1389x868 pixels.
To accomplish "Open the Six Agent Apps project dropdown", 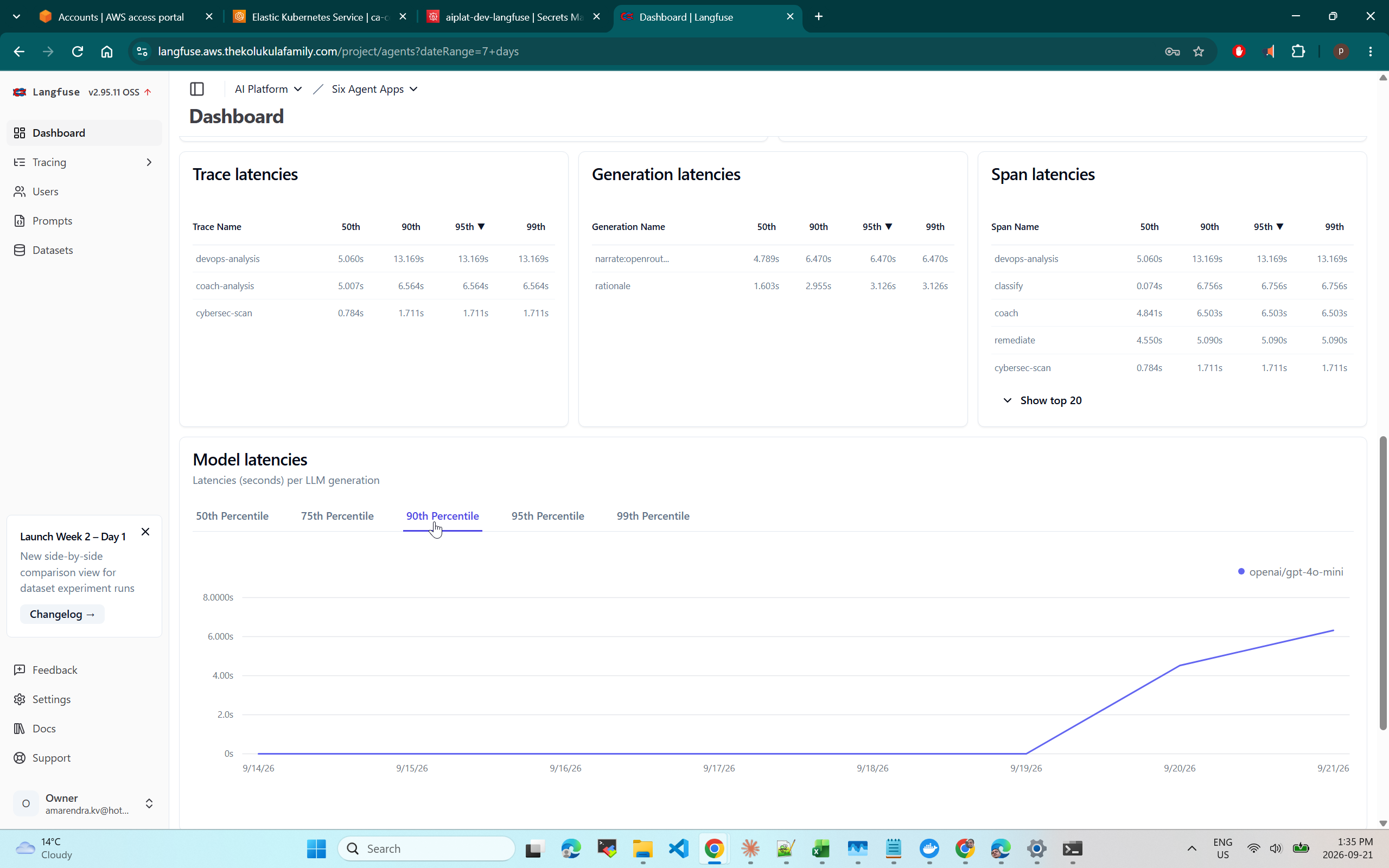I will tap(374, 89).
